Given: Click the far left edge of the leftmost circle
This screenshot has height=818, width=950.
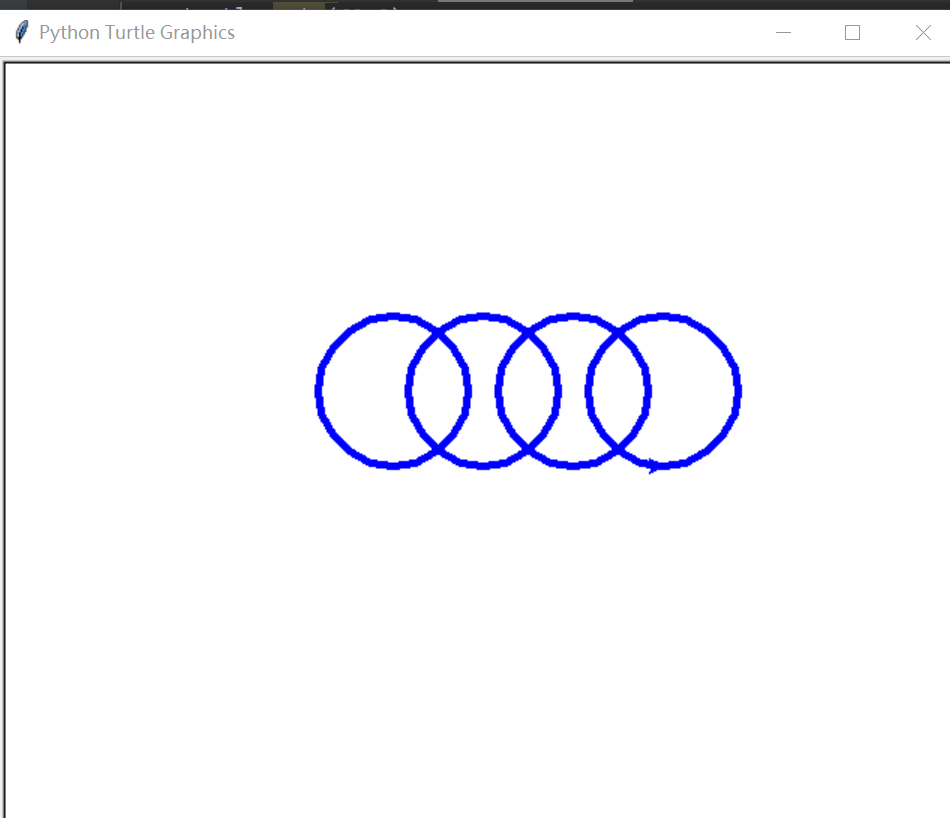Looking at the screenshot, I should point(318,391).
